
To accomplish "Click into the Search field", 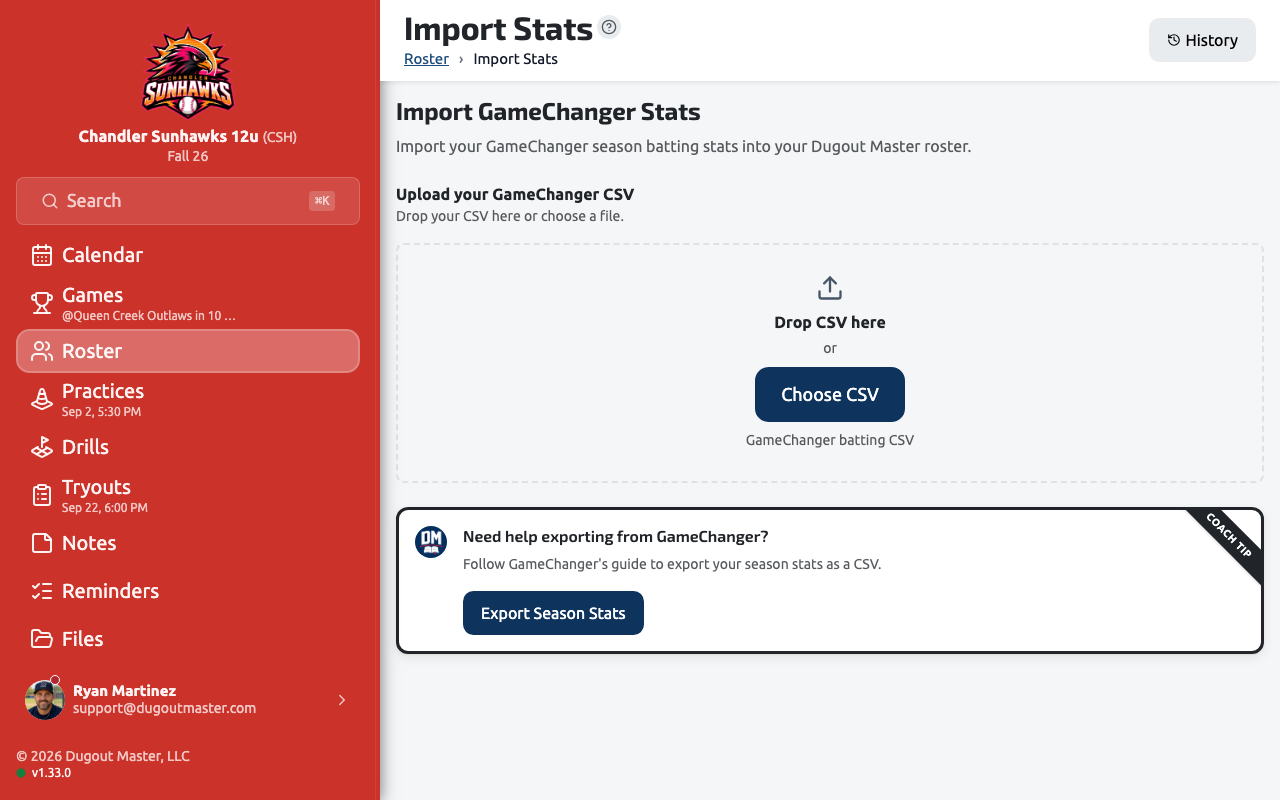I will [x=188, y=201].
